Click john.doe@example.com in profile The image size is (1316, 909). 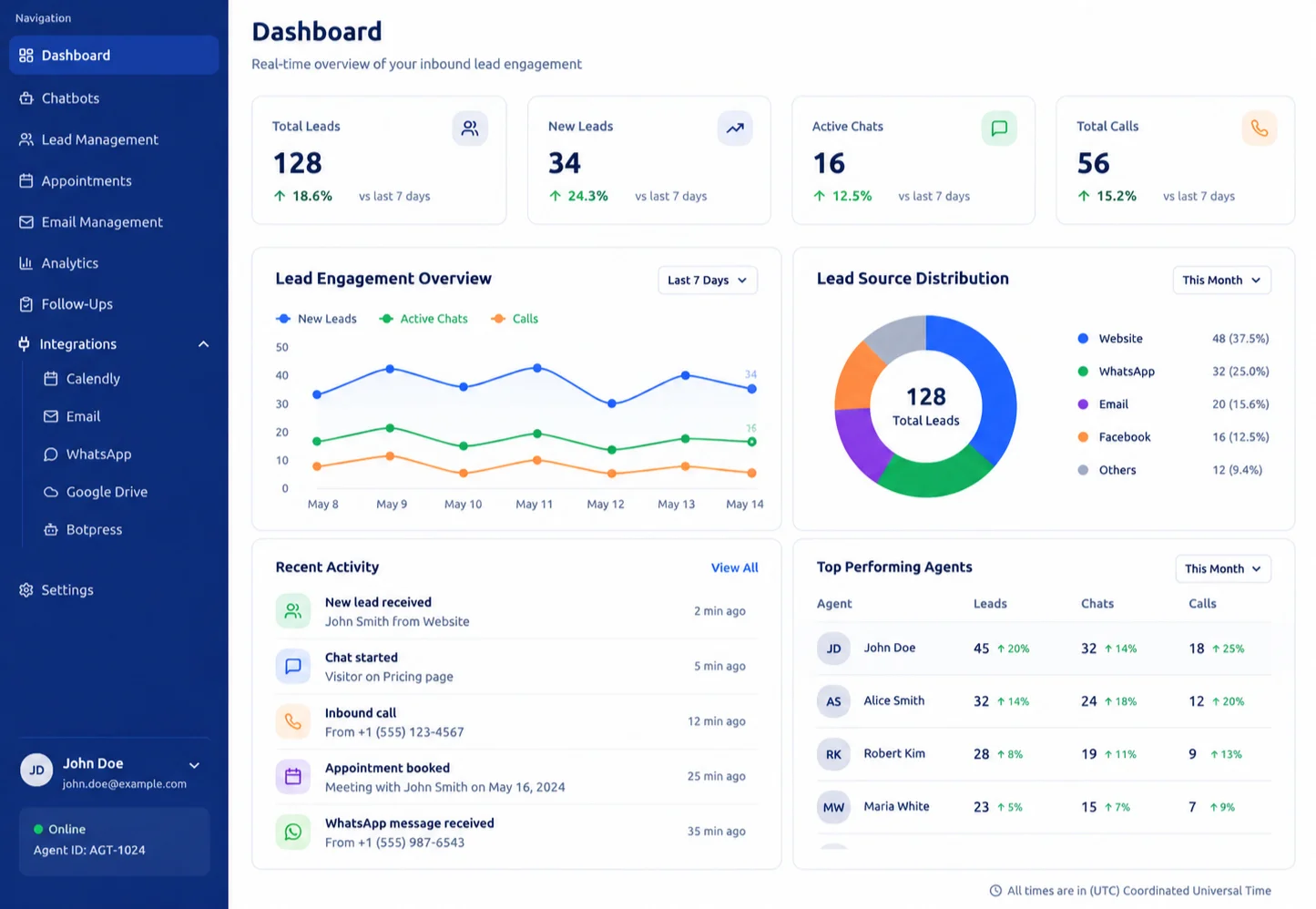(x=125, y=784)
